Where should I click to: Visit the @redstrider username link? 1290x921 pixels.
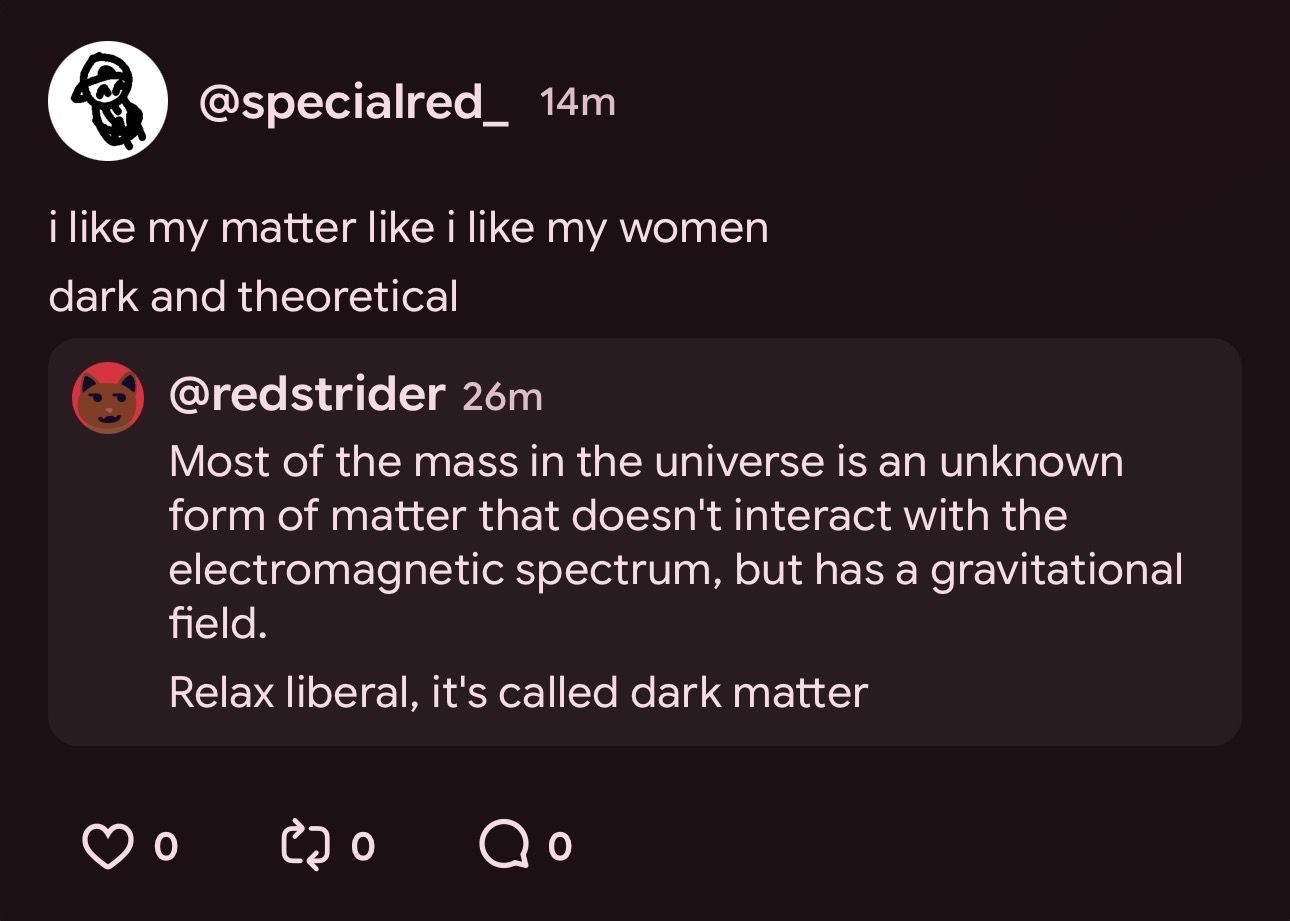coord(307,395)
